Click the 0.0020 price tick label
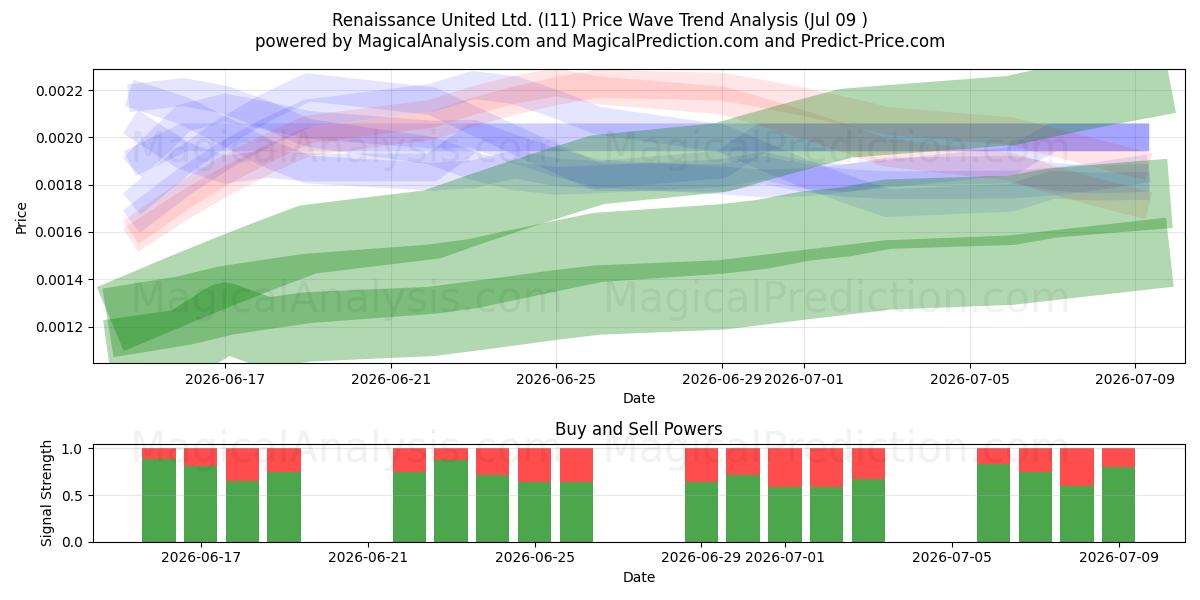 pos(61,138)
